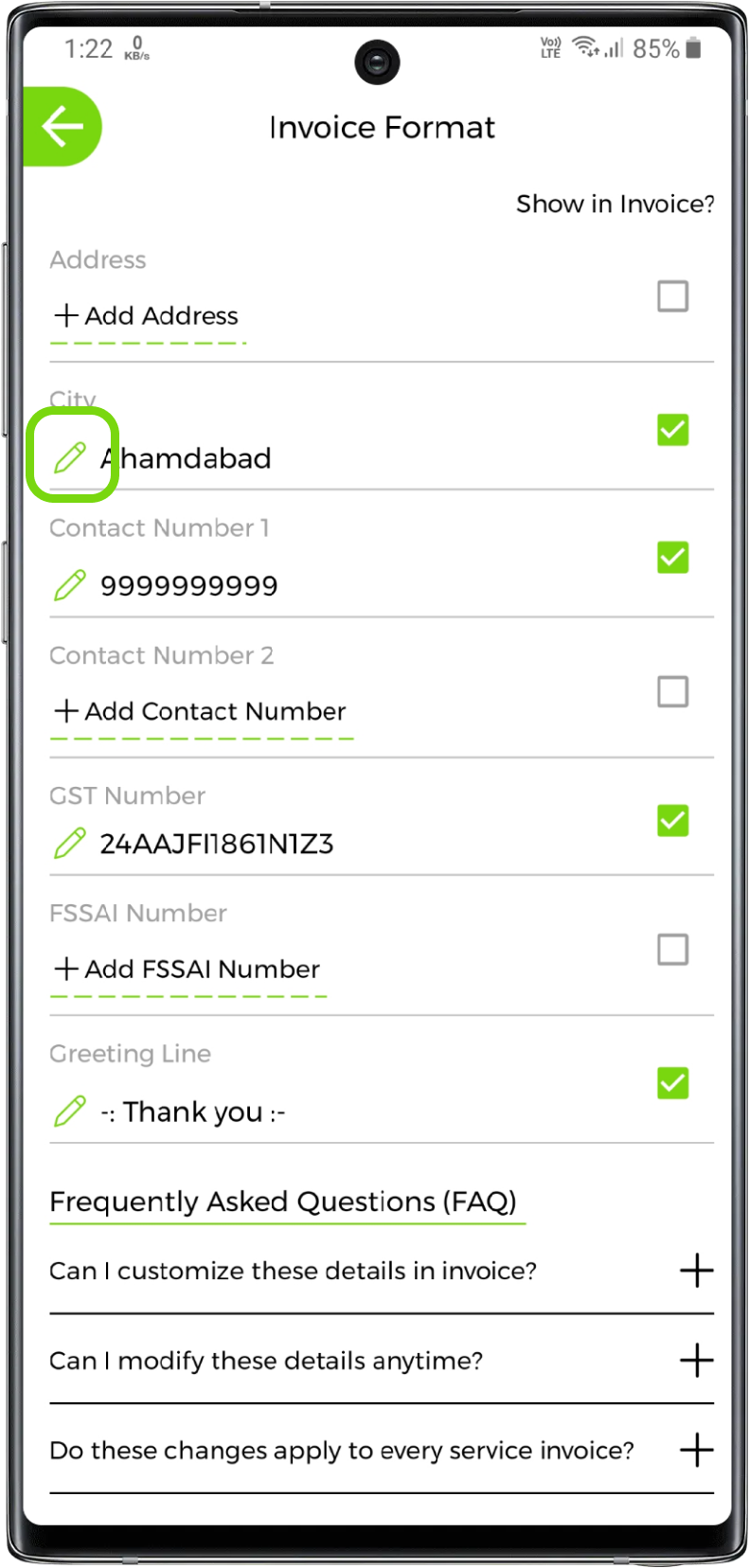Enable Address checkbox for invoice

[x=672, y=296]
